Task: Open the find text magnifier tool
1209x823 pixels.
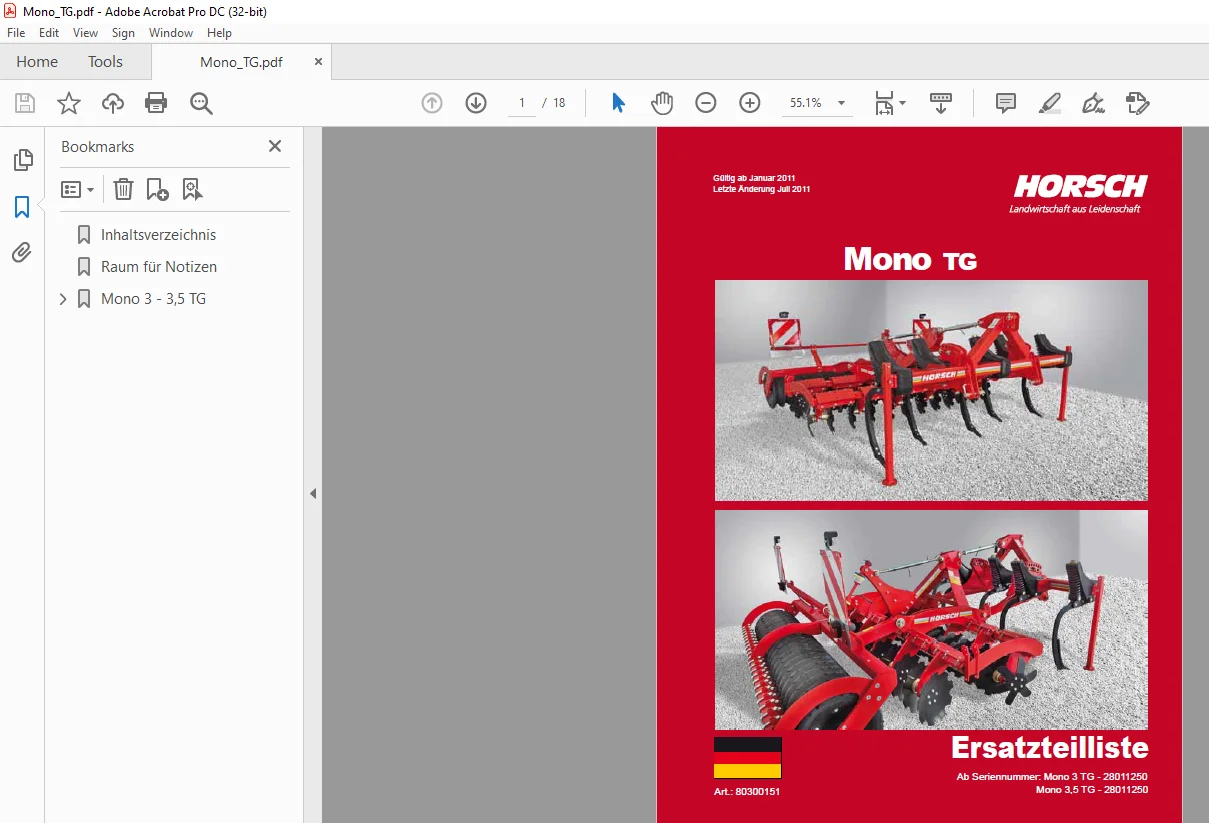Action: [201, 103]
